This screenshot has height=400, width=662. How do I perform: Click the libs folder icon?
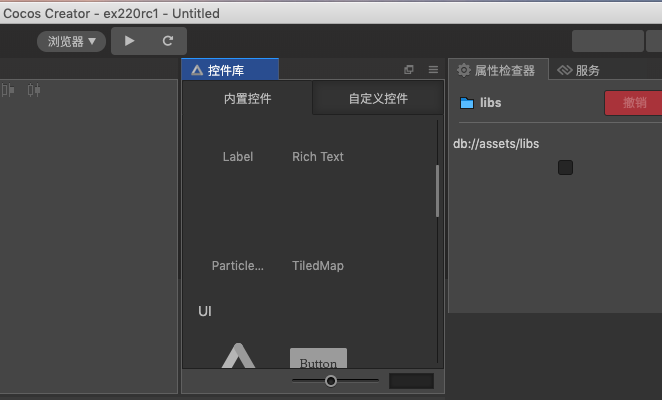[466, 103]
